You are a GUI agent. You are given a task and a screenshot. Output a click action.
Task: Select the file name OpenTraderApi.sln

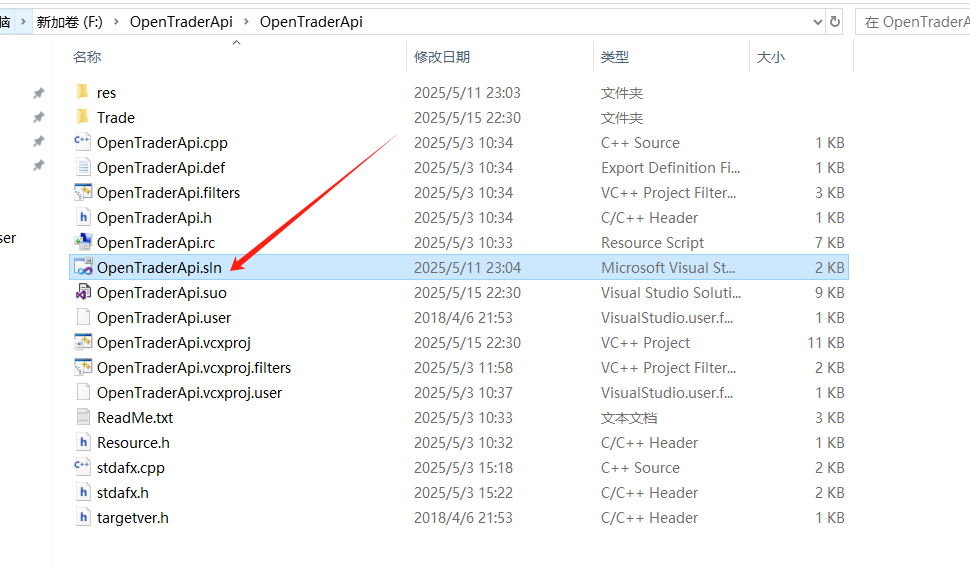159,267
